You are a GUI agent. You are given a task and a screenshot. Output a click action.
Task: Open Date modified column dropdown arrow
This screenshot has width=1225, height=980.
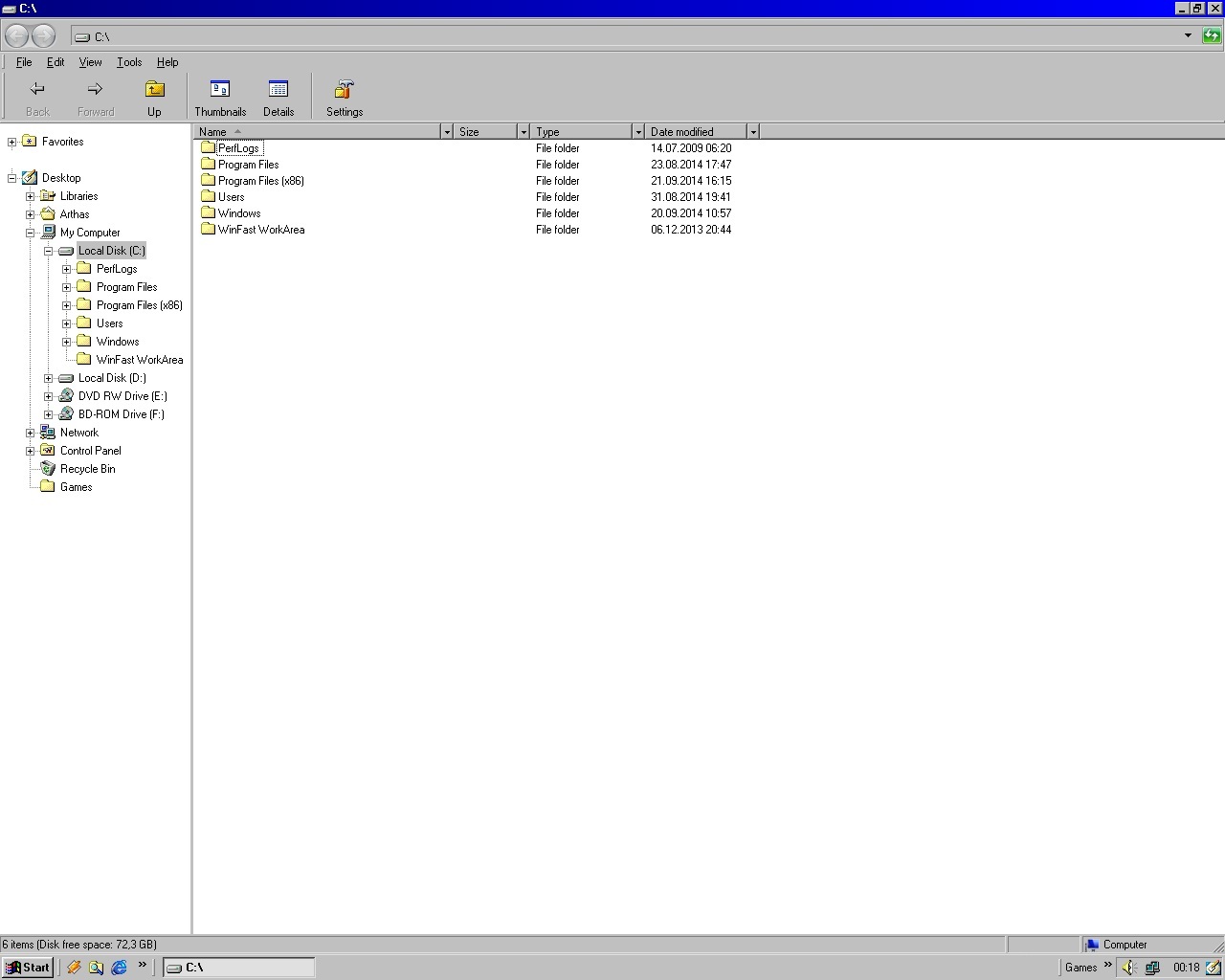tap(753, 131)
